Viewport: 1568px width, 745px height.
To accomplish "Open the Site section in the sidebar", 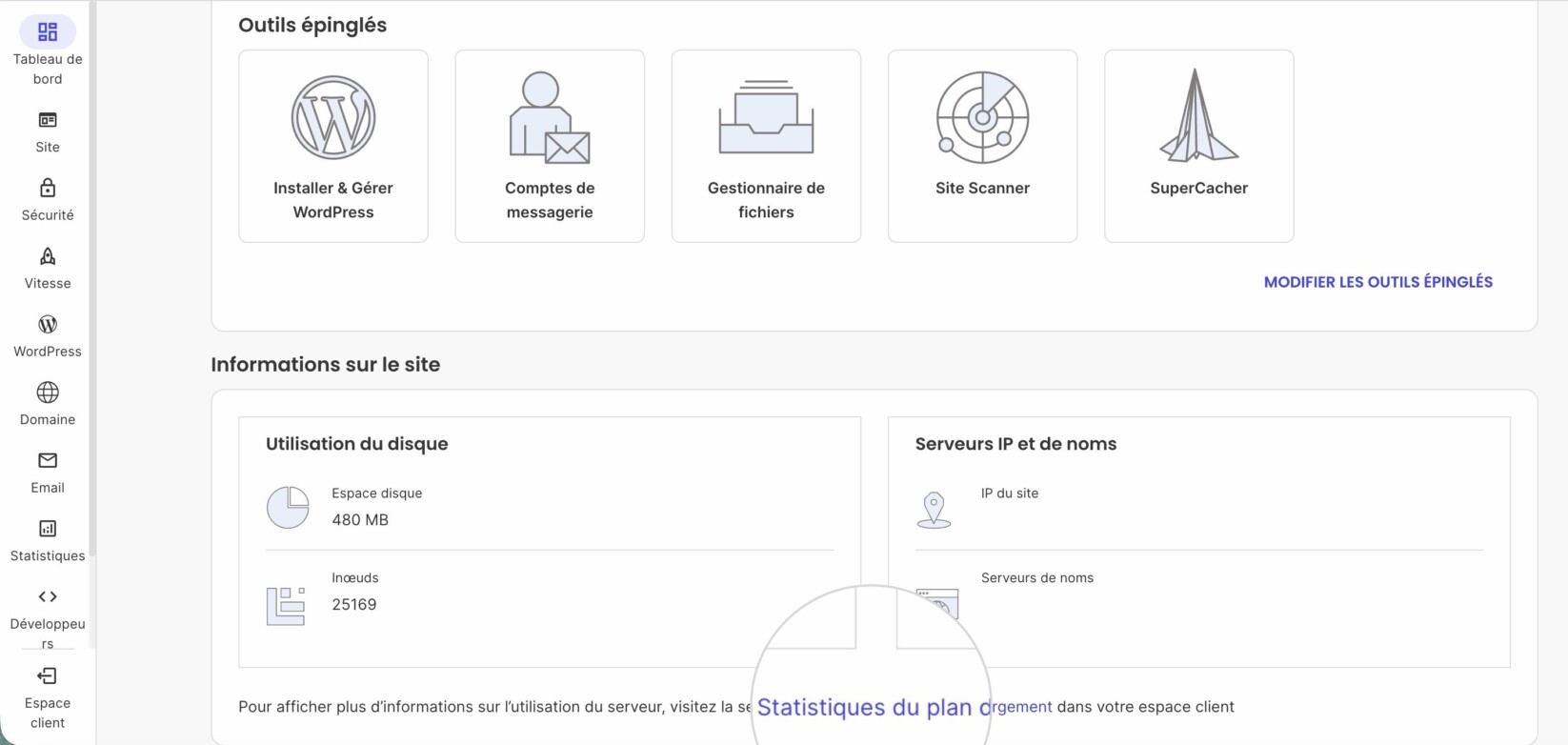I will tap(48, 132).
